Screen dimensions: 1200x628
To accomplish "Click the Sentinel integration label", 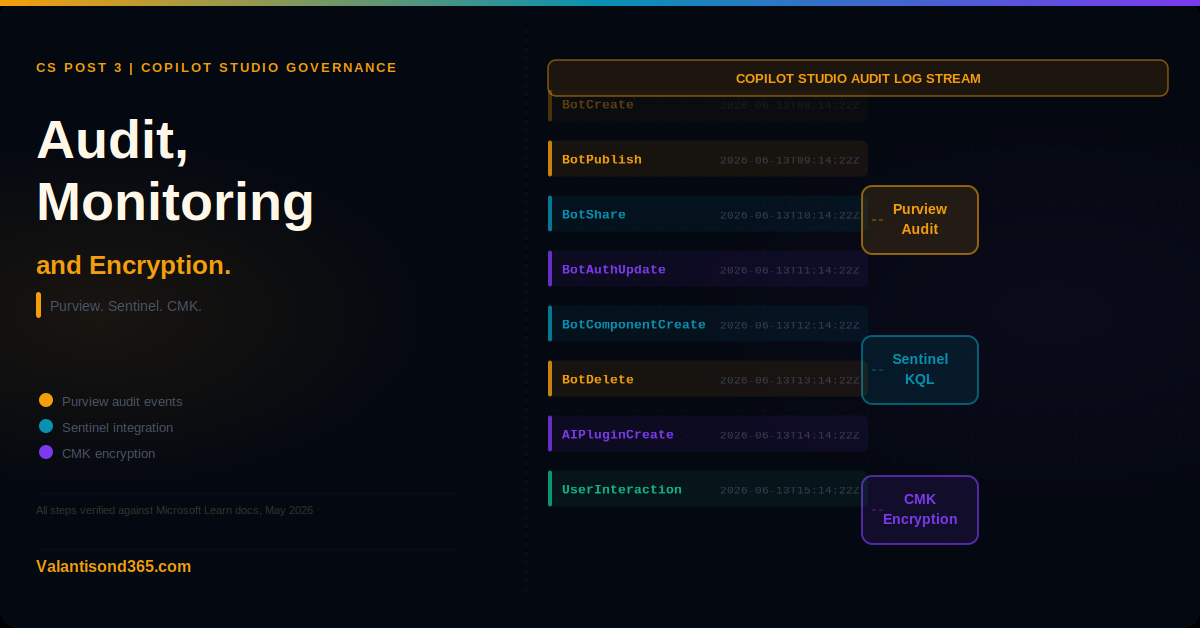I will click(x=117, y=427).
